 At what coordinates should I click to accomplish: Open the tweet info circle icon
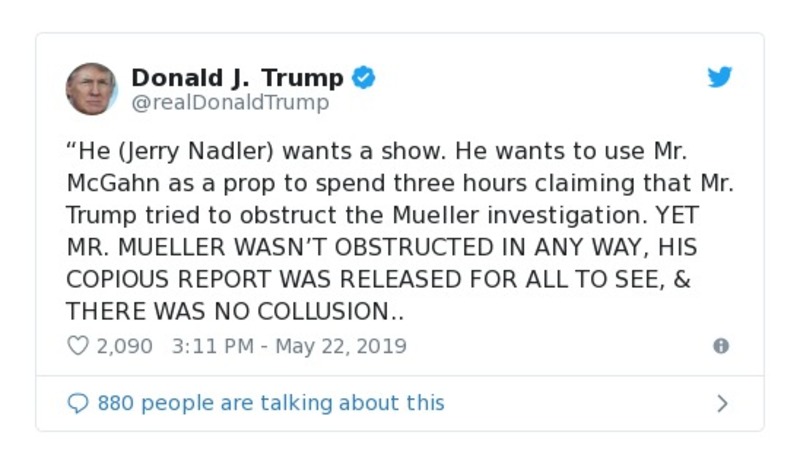click(x=720, y=346)
